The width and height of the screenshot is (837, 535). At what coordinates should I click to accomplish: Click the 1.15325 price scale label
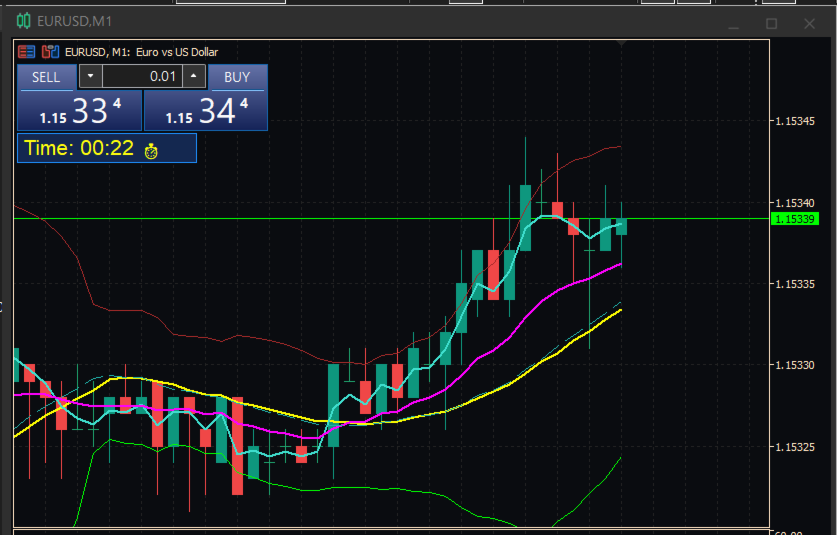pos(795,447)
